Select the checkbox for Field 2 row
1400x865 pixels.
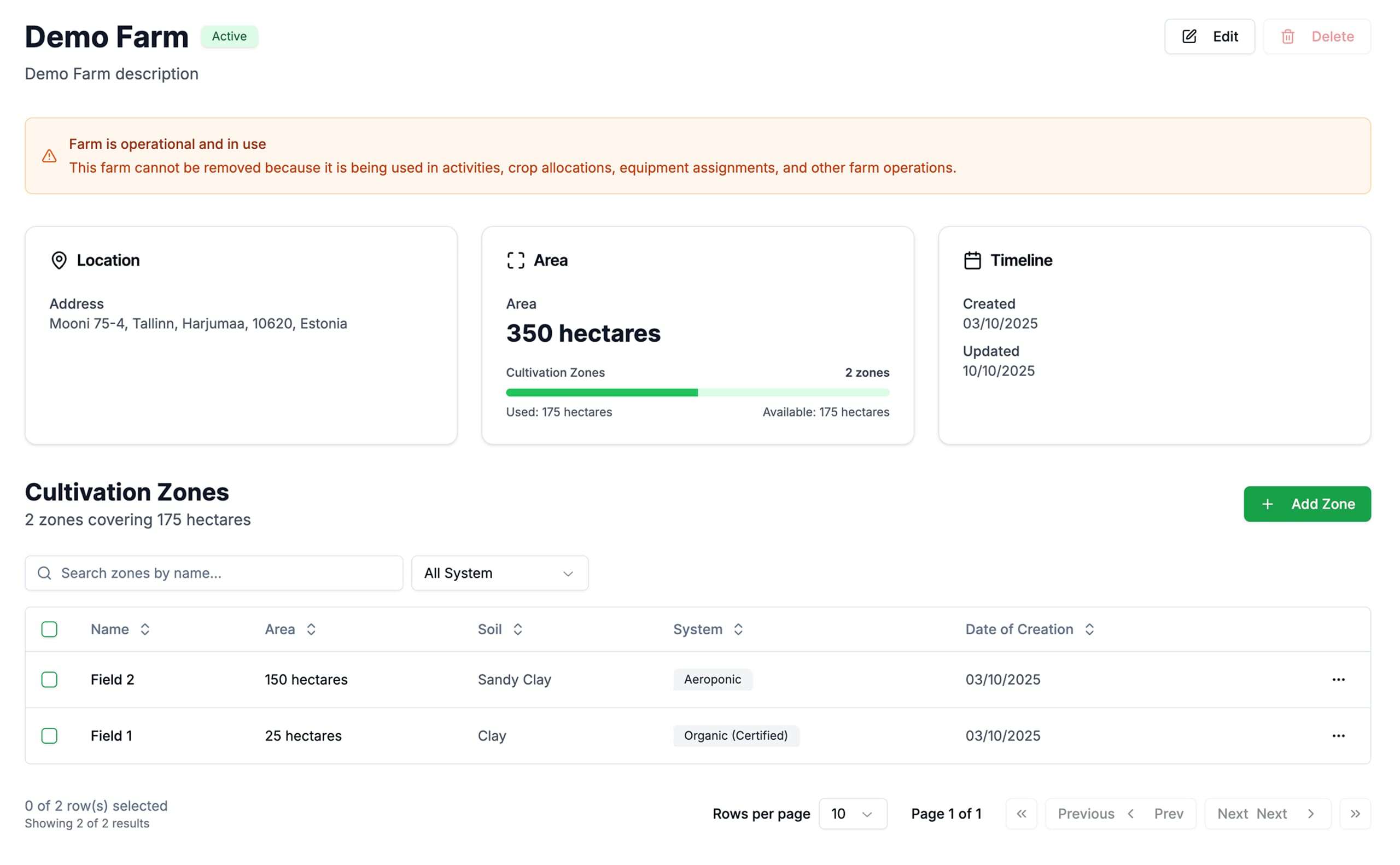pos(49,680)
